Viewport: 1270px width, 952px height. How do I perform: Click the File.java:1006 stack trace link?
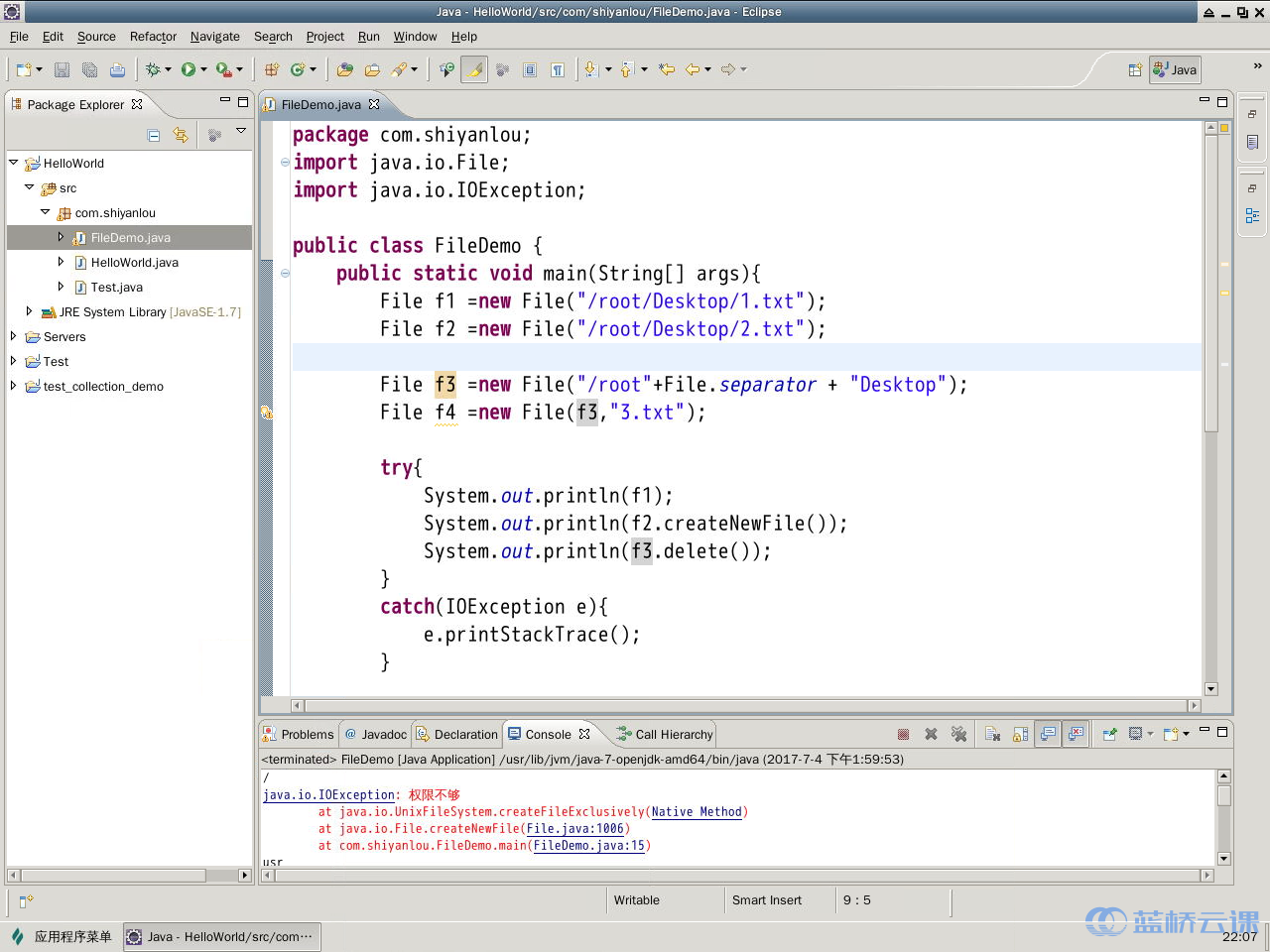click(x=574, y=829)
